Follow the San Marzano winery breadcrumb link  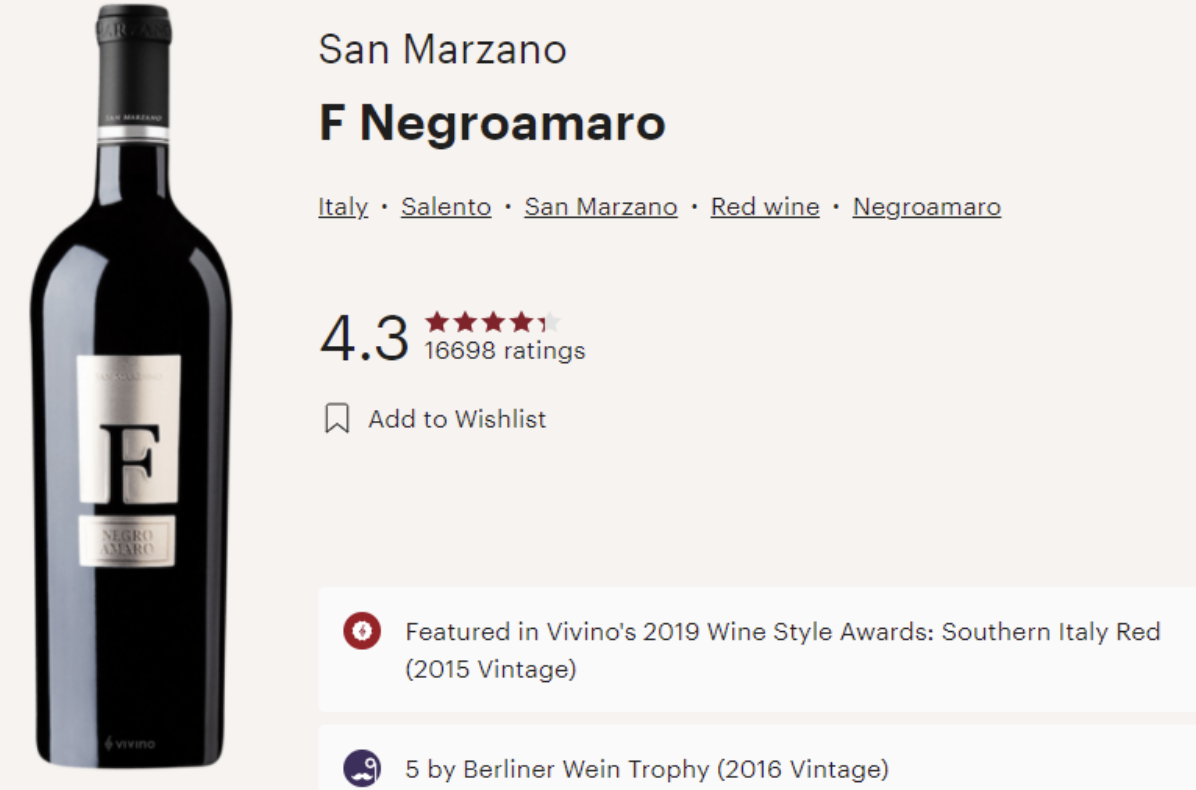tap(601, 207)
